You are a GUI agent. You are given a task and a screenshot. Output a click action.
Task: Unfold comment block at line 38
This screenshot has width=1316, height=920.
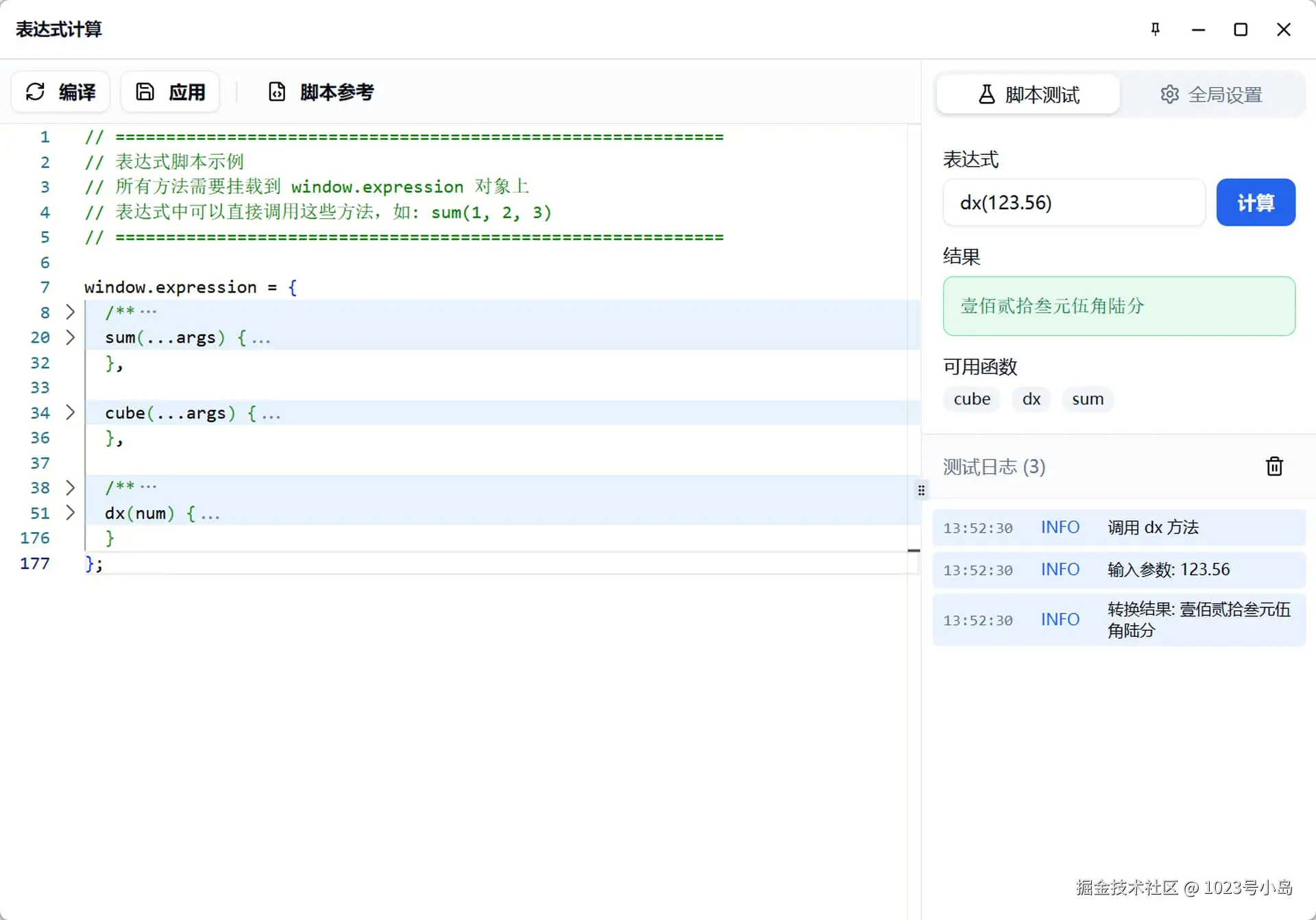(70, 487)
